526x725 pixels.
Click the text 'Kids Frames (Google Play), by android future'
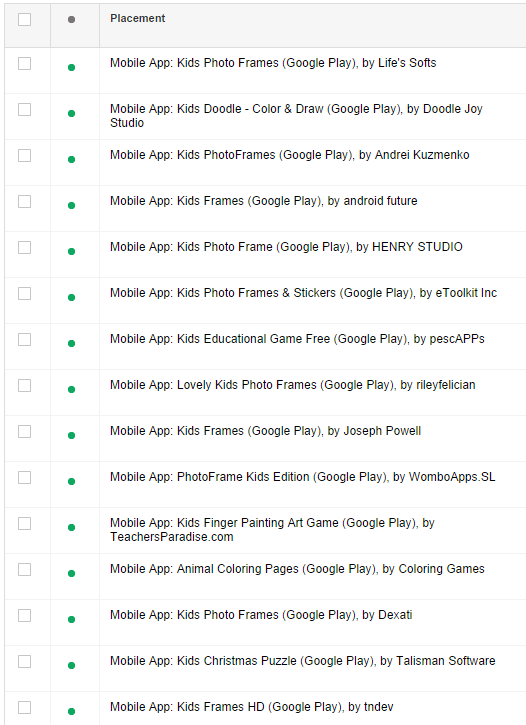[x=297, y=201]
